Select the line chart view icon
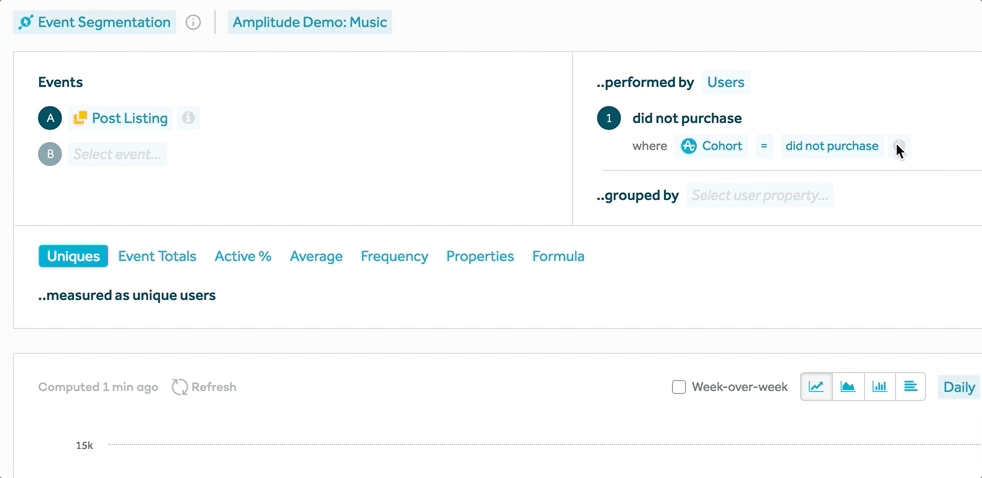 click(x=817, y=387)
